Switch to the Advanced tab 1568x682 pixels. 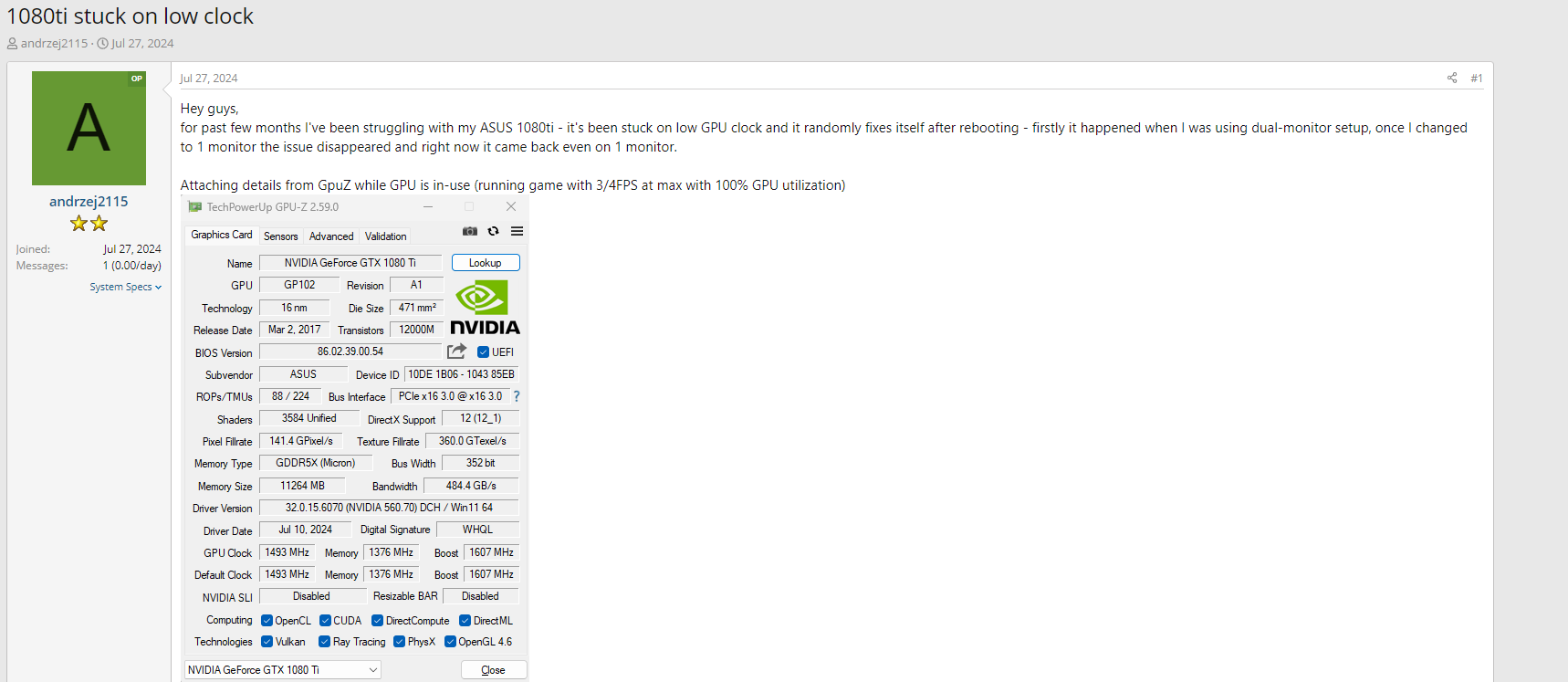[x=331, y=236]
